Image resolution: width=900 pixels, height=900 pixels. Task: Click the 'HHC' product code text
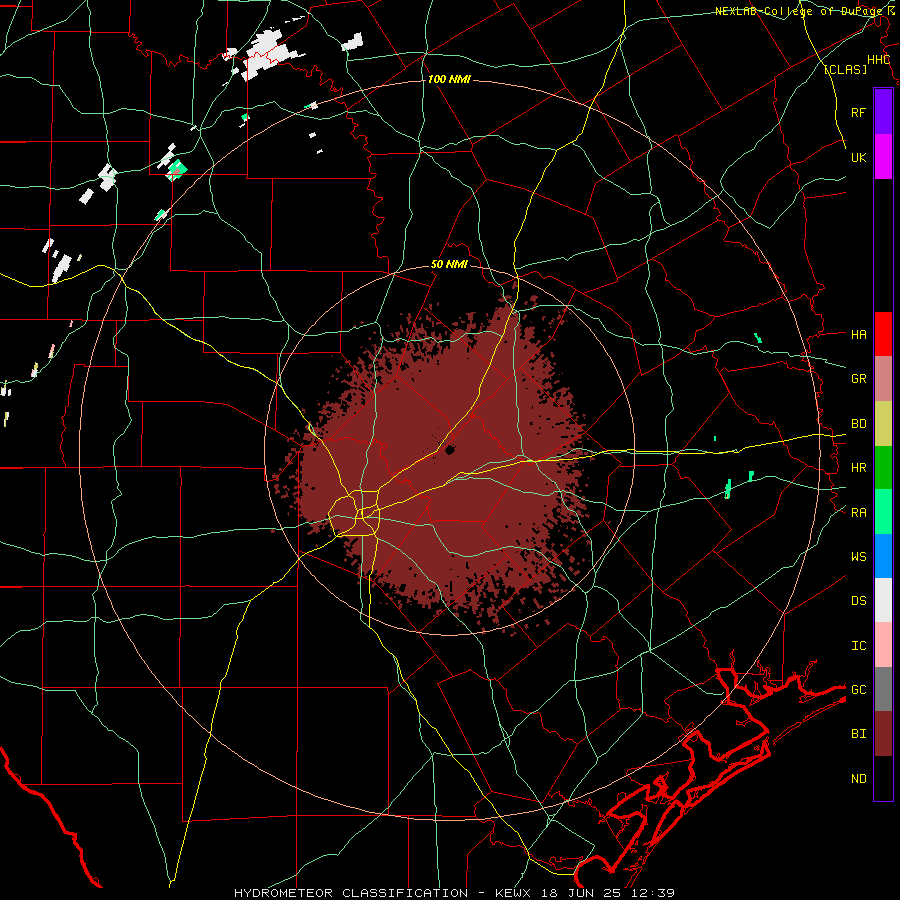[x=878, y=60]
